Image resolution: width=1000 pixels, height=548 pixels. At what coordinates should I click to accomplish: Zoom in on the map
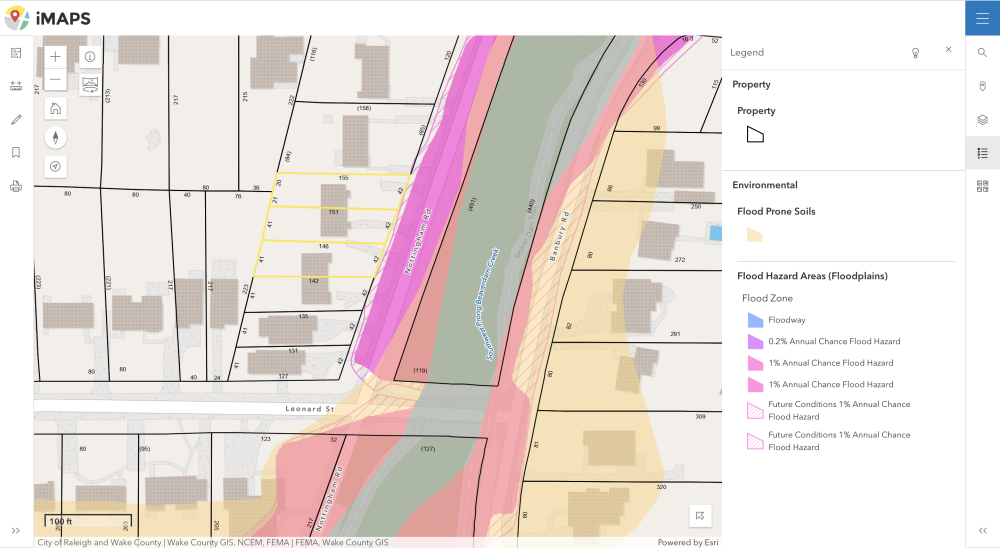55,57
